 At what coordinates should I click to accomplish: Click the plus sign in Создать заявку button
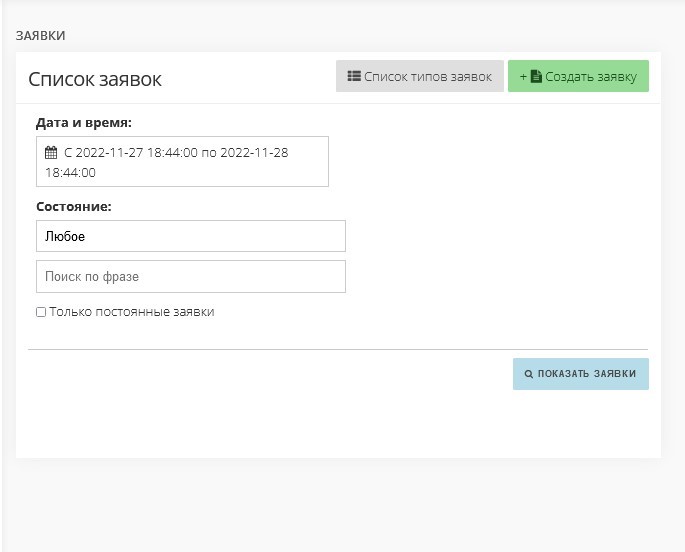523,77
